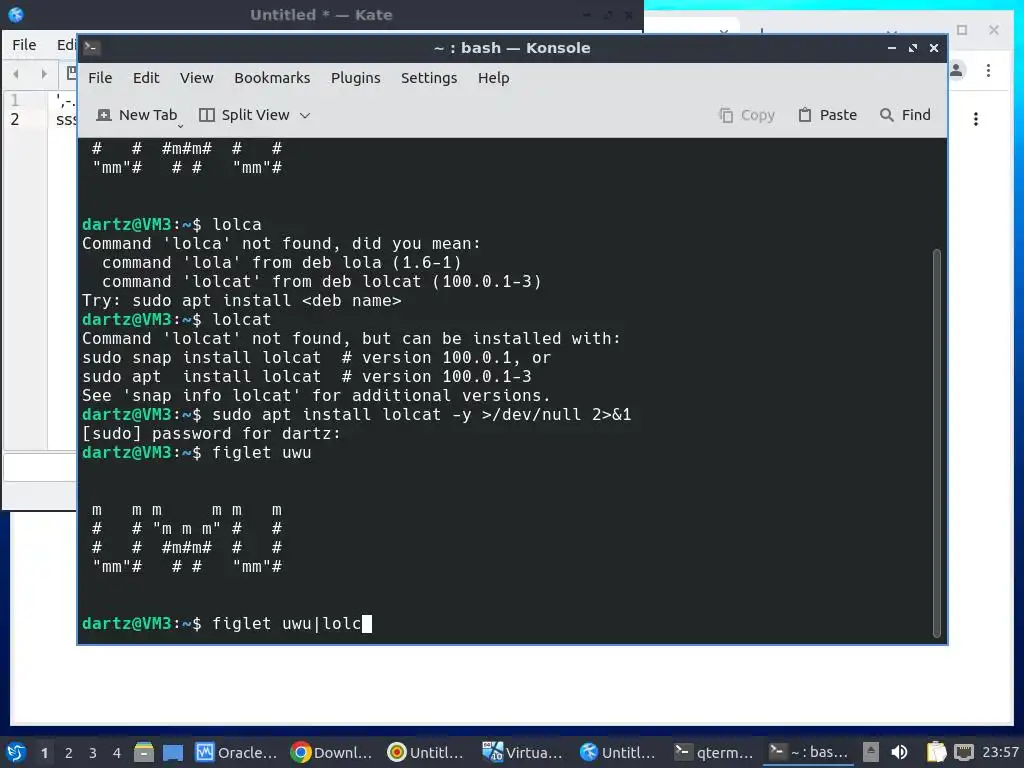Open the Plugins menu
This screenshot has height=768, width=1024.
355,78
